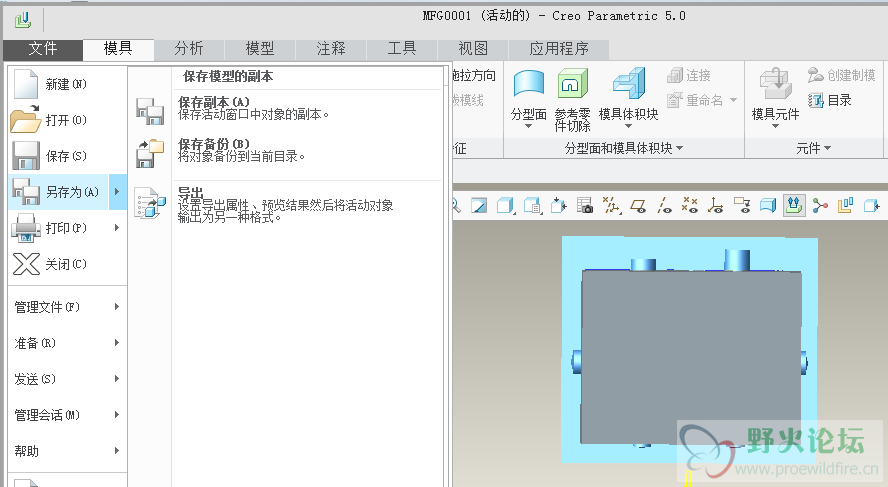Select the Print 打印(P) printer icon
Viewport: 888px width, 487px height.
[x=26, y=228]
